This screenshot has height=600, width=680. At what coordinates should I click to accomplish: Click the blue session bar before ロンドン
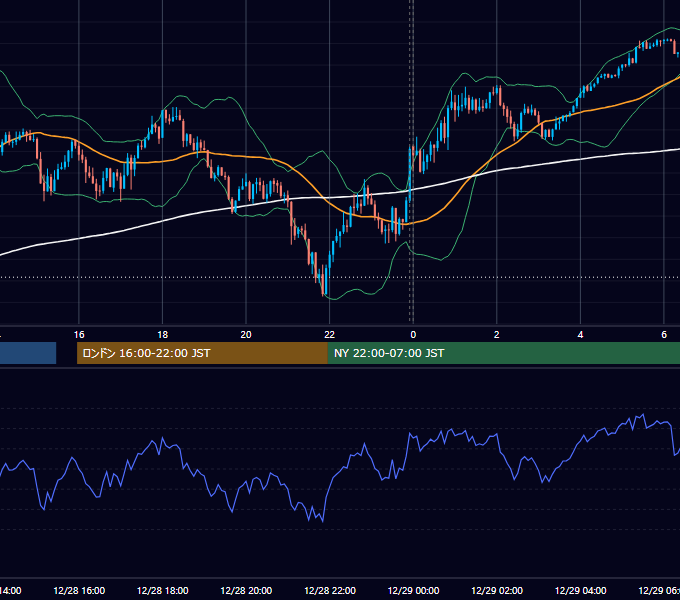click(x=28, y=353)
